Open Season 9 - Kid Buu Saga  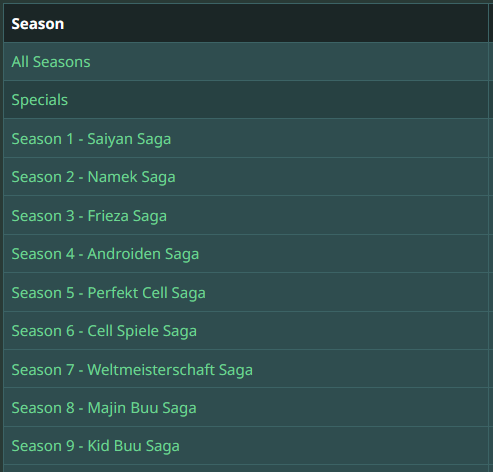[96, 446]
